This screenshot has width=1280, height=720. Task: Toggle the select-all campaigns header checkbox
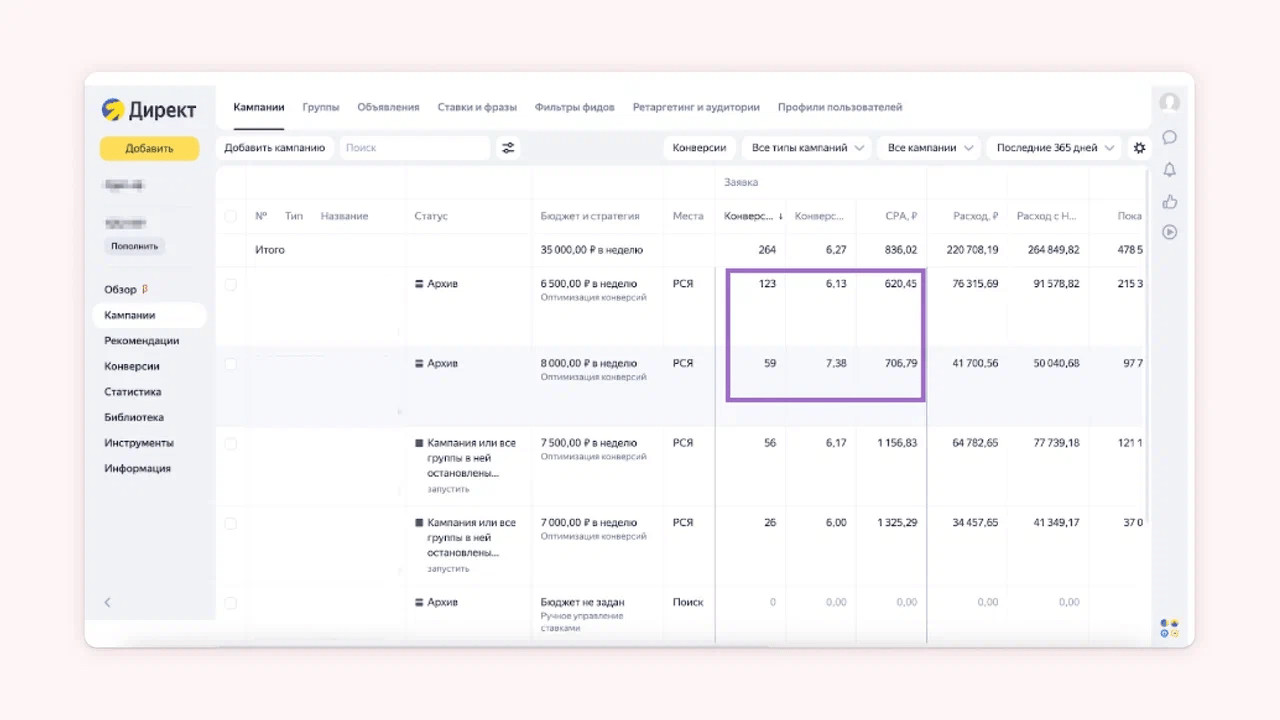coord(231,216)
